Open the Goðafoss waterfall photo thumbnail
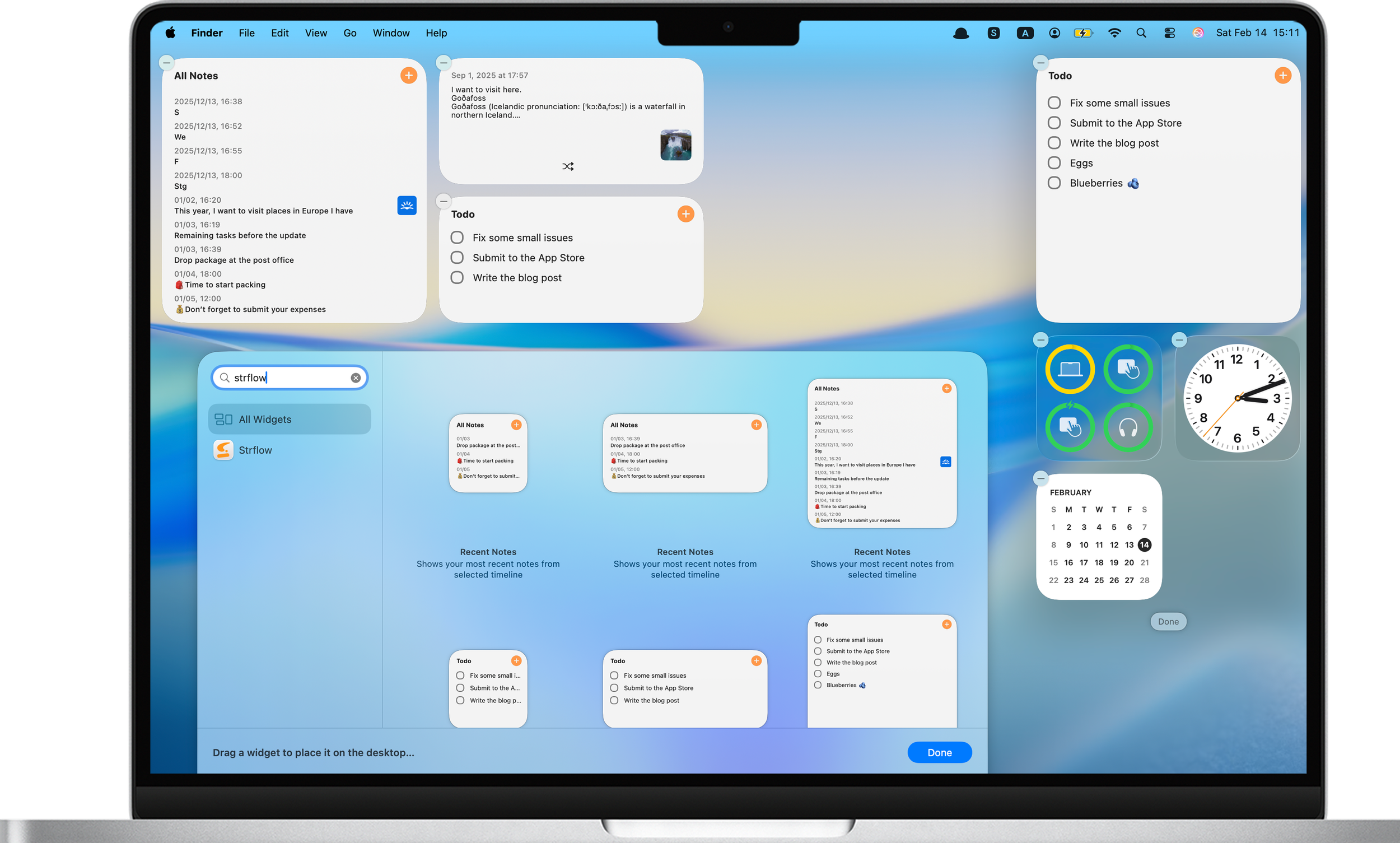The height and width of the screenshot is (843, 1400). pyautogui.click(x=675, y=145)
